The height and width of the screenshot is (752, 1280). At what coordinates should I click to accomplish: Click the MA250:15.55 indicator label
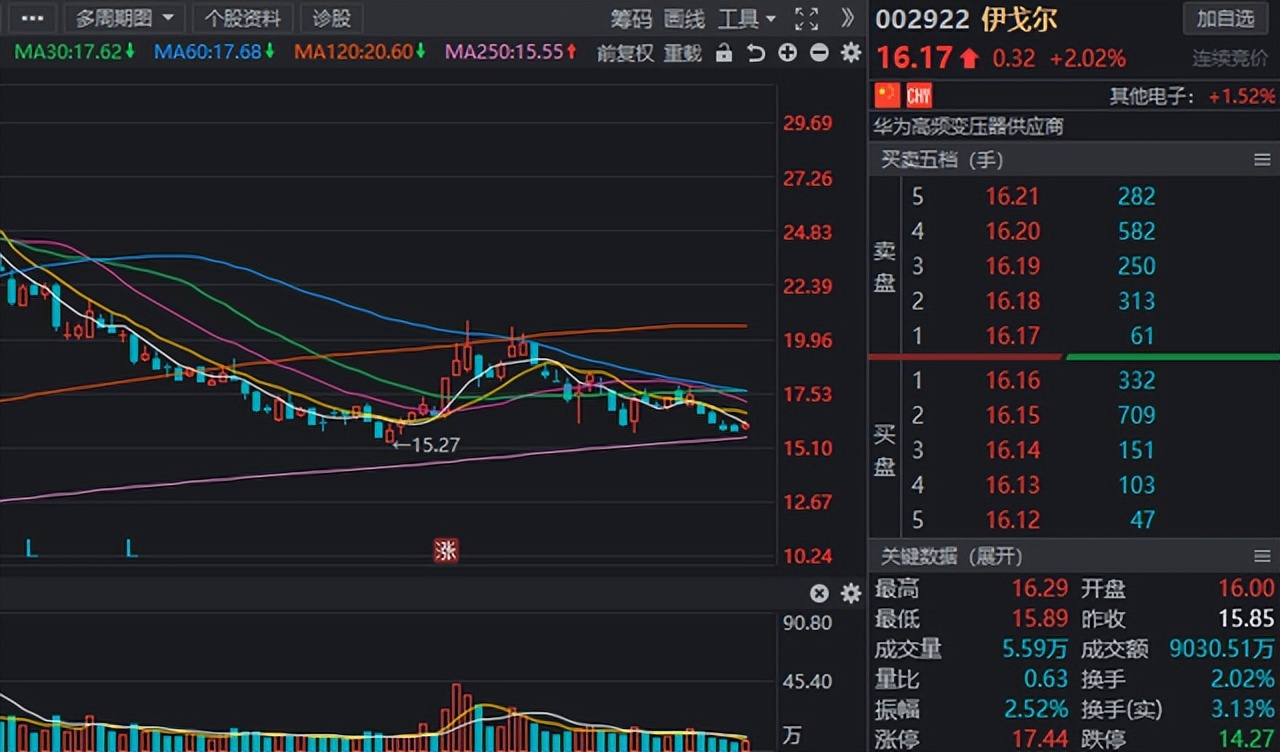click(x=511, y=51)
